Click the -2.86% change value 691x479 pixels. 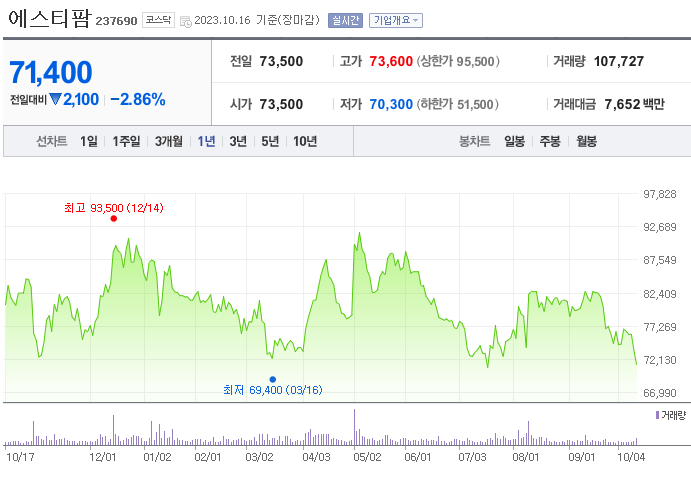tap(138, 100)
